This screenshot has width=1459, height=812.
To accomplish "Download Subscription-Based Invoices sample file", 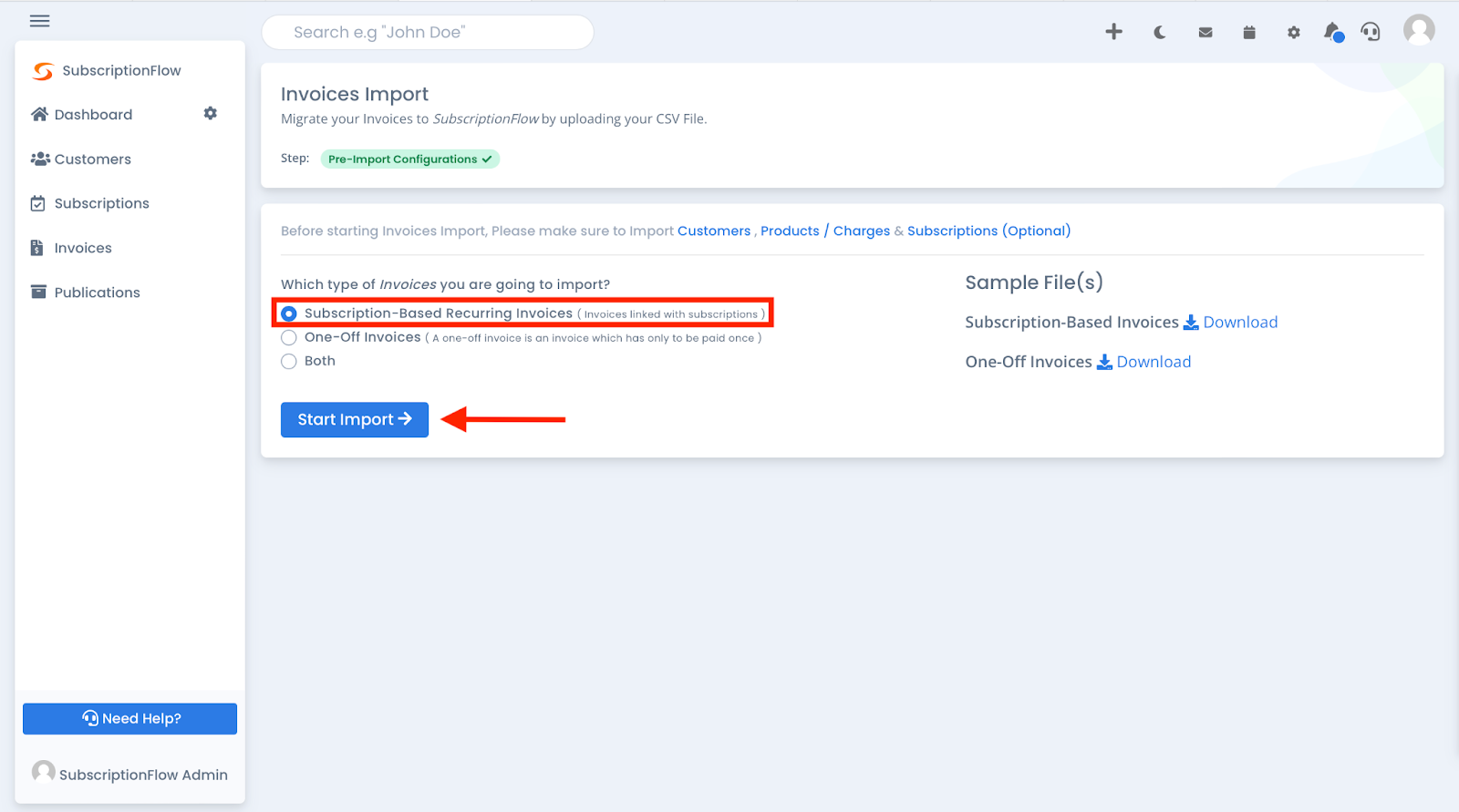I will click(1240, 322).
